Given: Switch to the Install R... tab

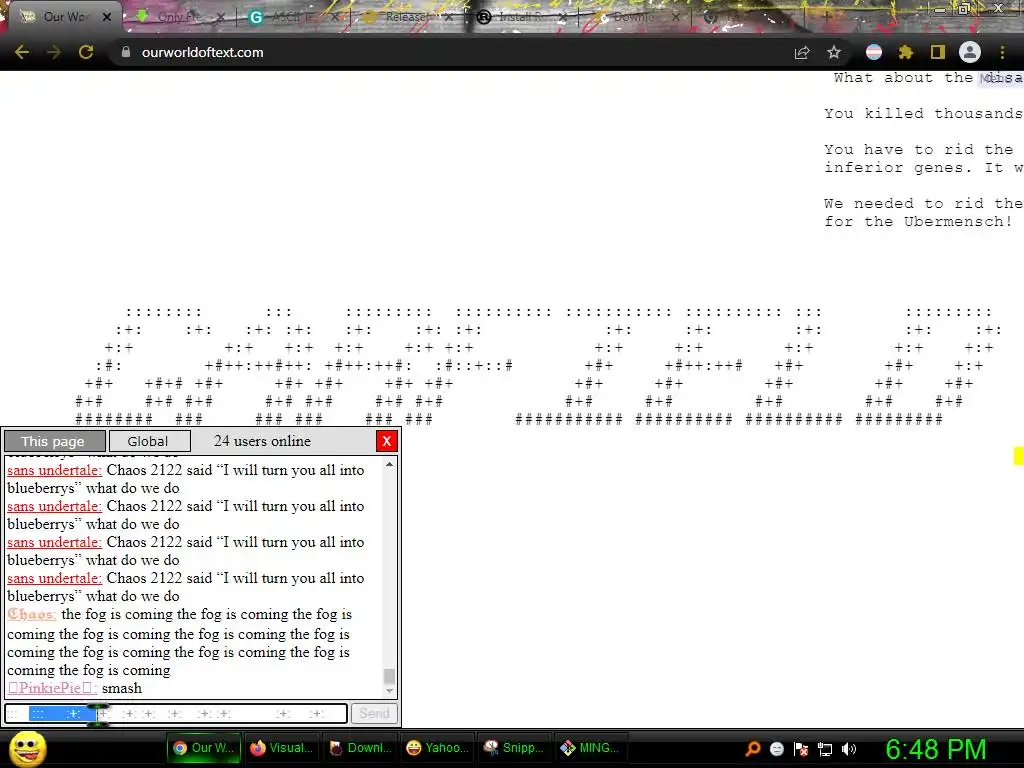Looking at the screenshot, I should pos(519,17).
